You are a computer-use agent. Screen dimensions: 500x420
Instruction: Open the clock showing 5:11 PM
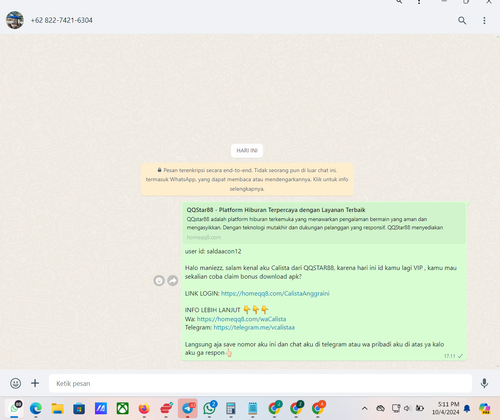click(x=445, y=408)
